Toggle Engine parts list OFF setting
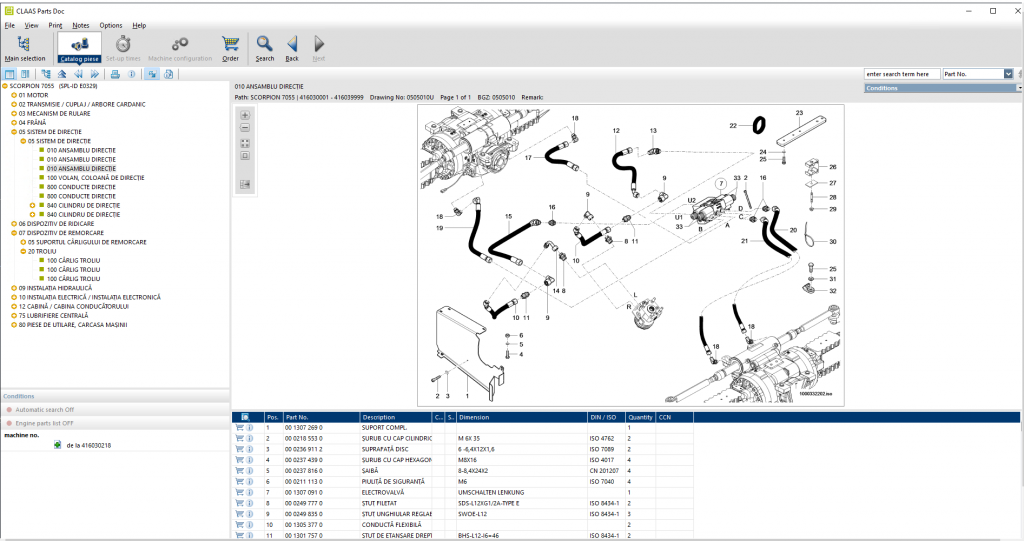This screenshot has height=541, width=1024. click(x=42, y=424)
